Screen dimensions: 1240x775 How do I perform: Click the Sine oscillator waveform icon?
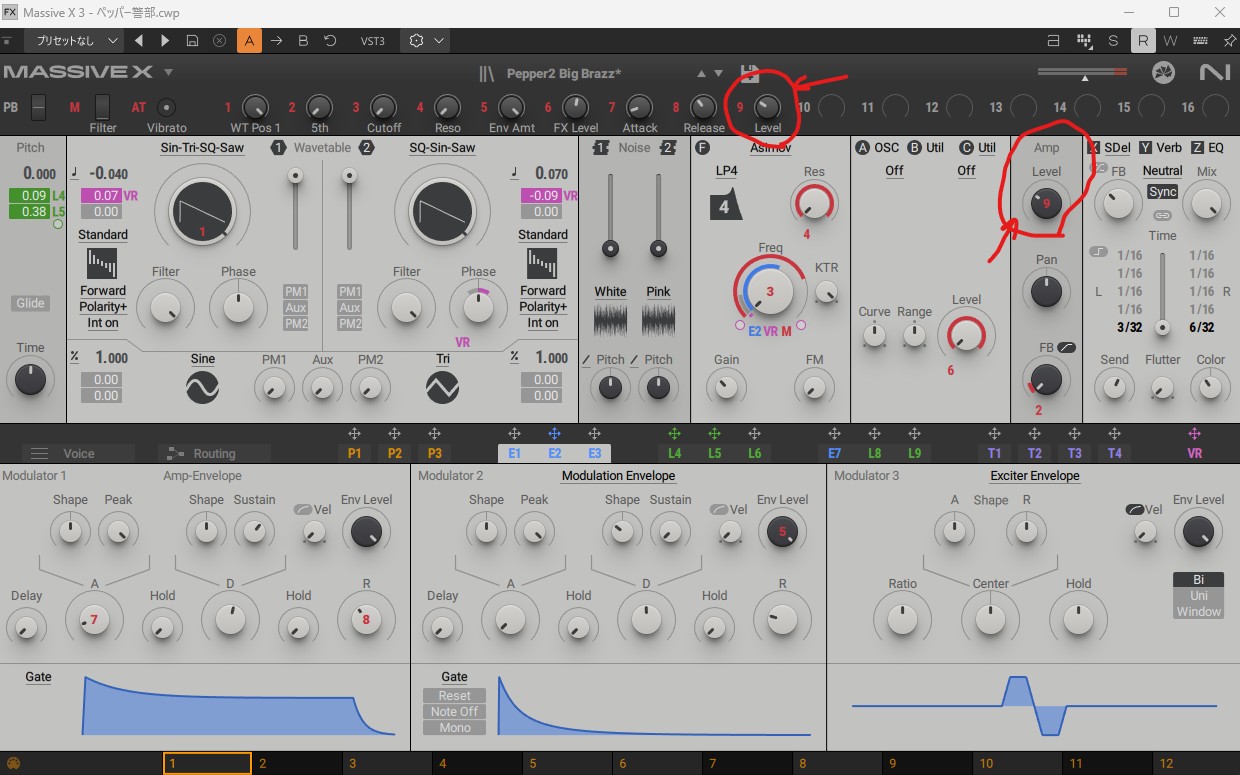[x=202, y=387]
